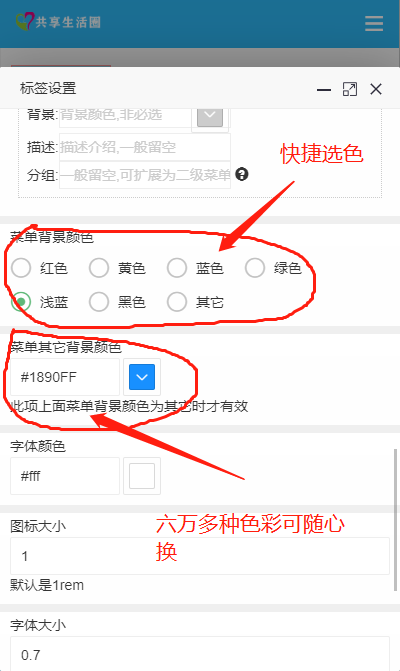The width and height of the screenshot is (400, 671).
Task: Select the 黑色 radio option
Action: tap(99, 302)
